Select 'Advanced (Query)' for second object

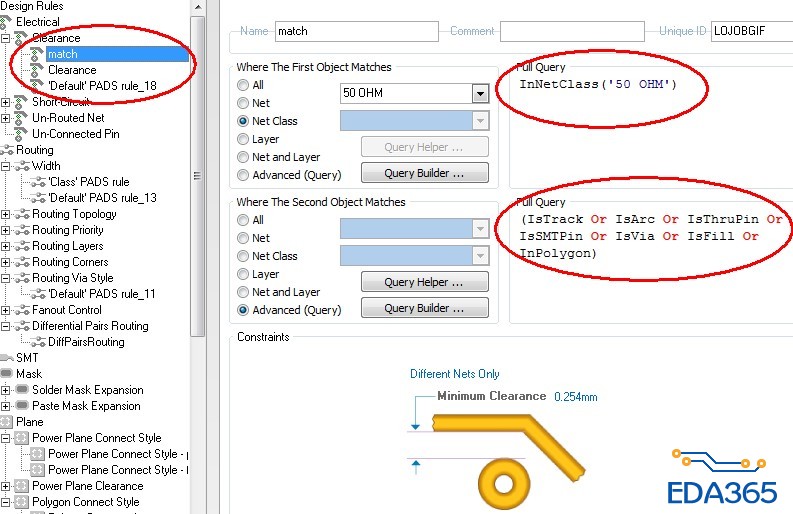pos(243,310)
